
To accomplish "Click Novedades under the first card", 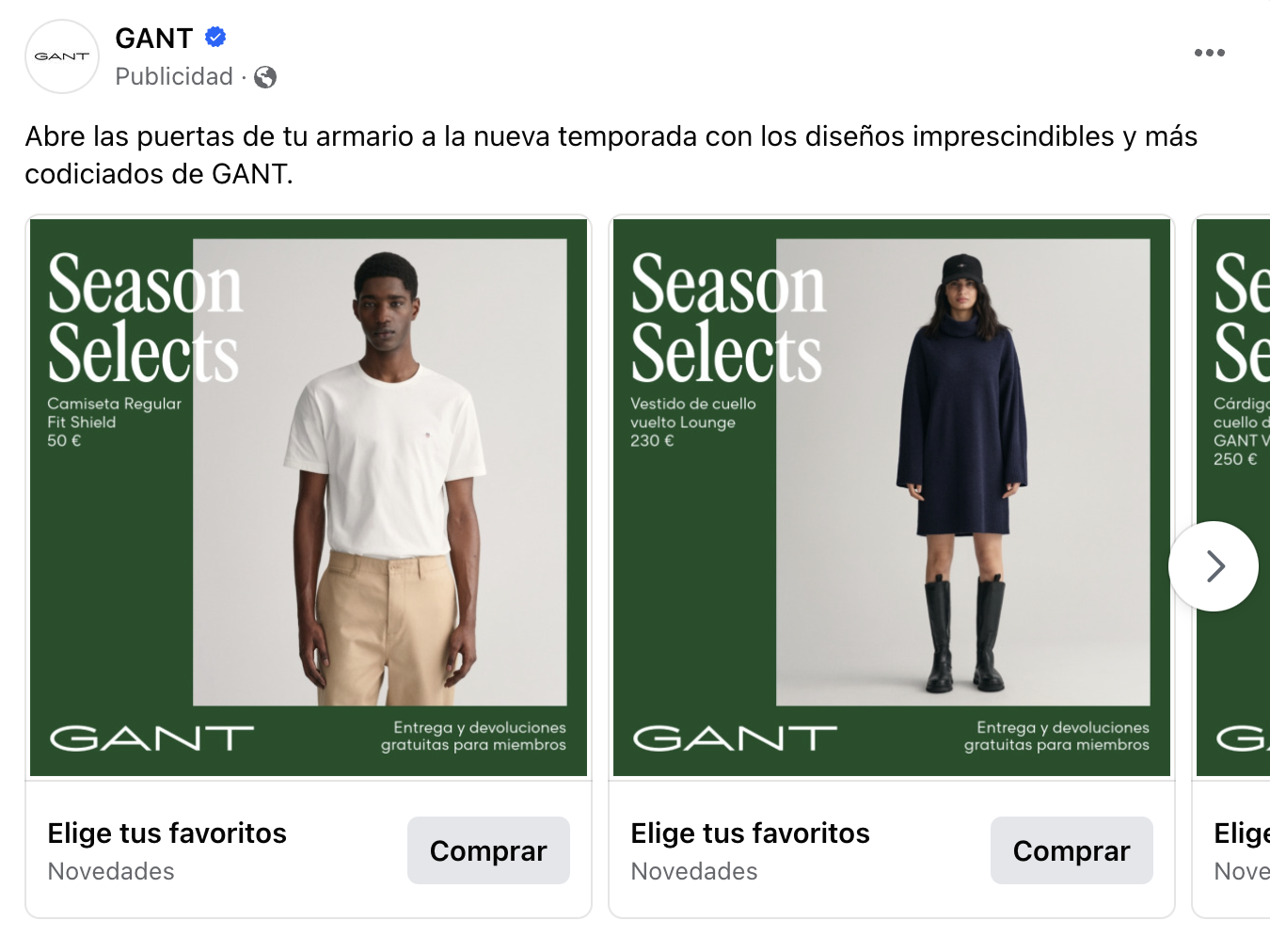I will (111, 872).
